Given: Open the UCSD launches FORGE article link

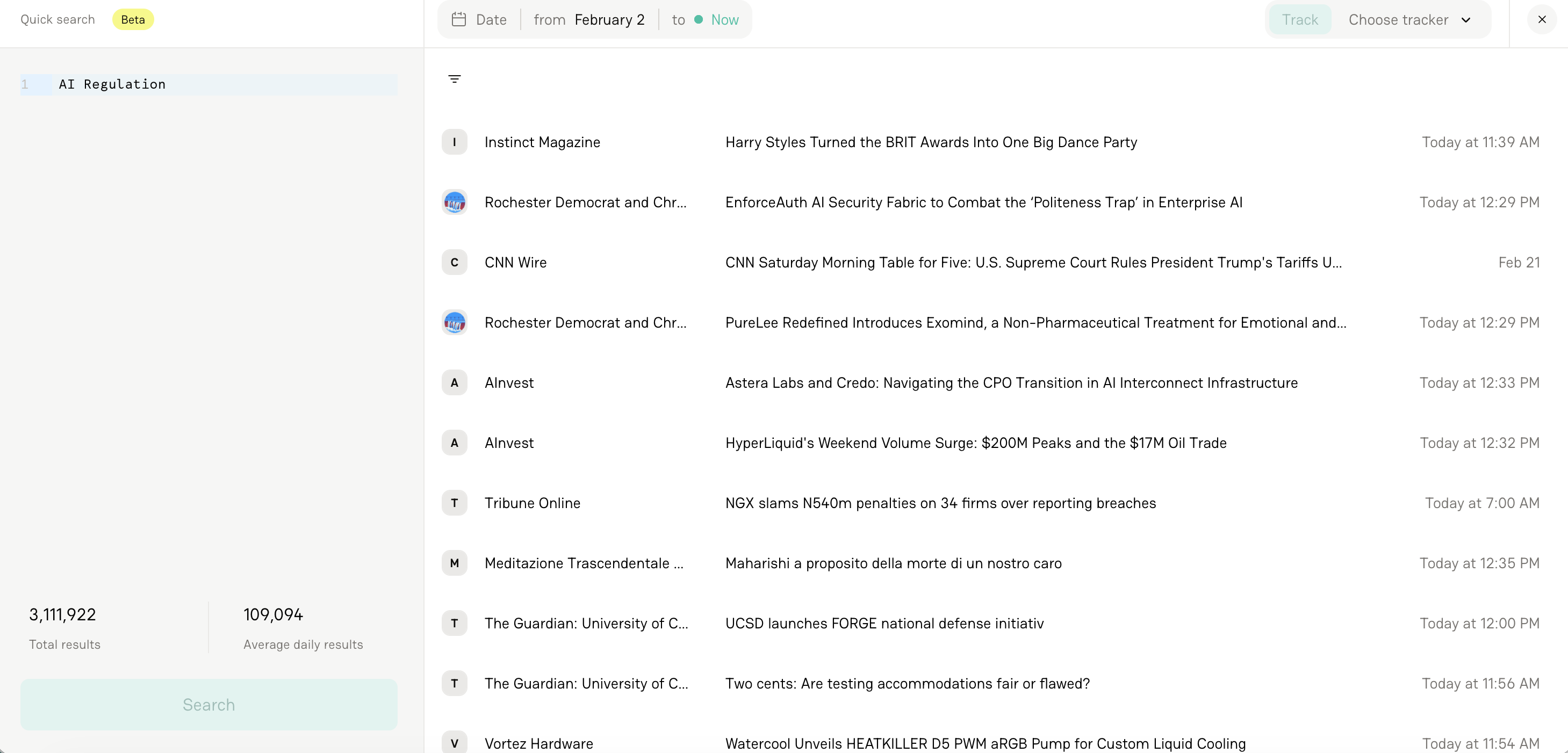Looking at the screenshot, I should point(884,623).
